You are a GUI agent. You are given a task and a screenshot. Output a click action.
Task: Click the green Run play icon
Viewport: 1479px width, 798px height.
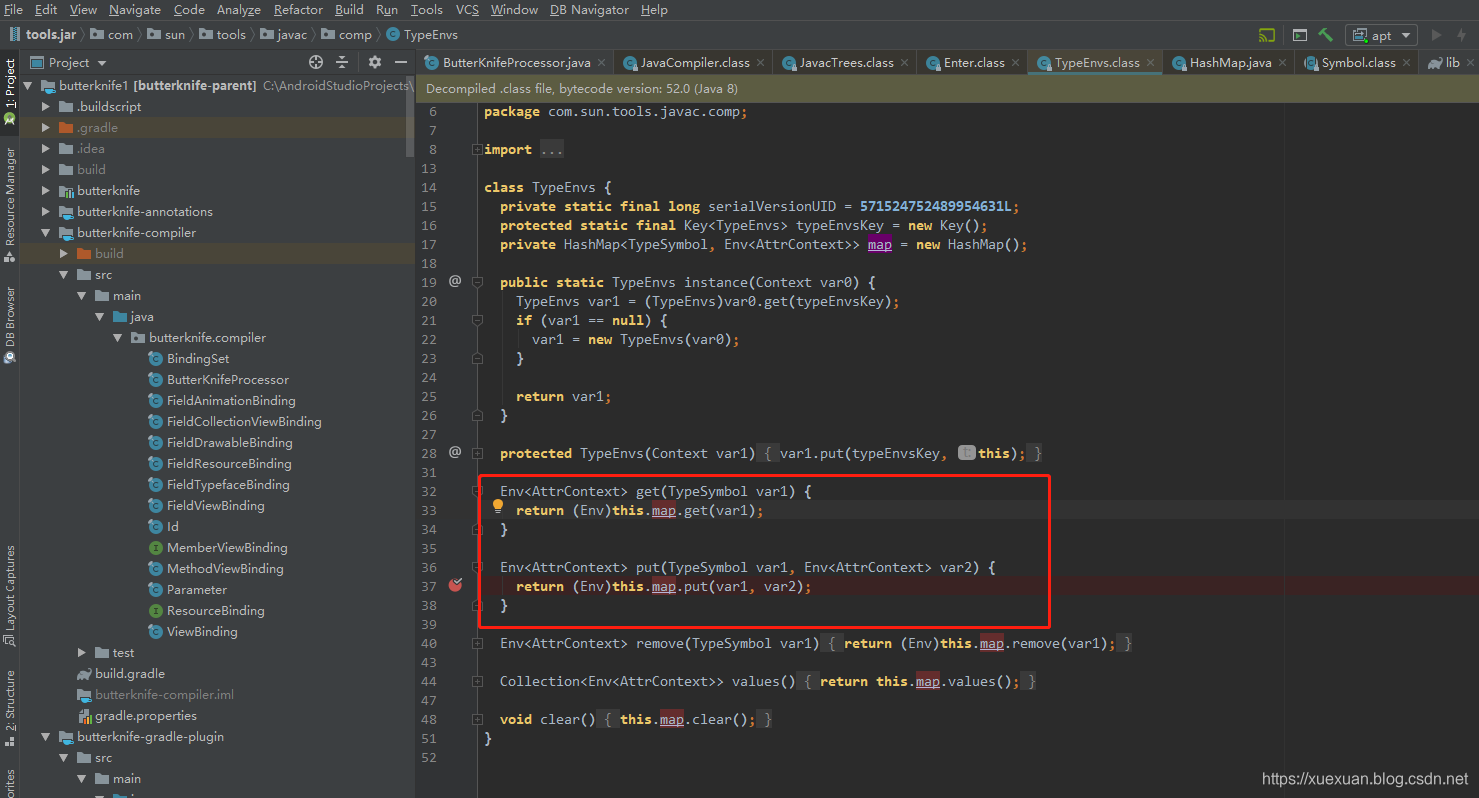[1437, 35]
